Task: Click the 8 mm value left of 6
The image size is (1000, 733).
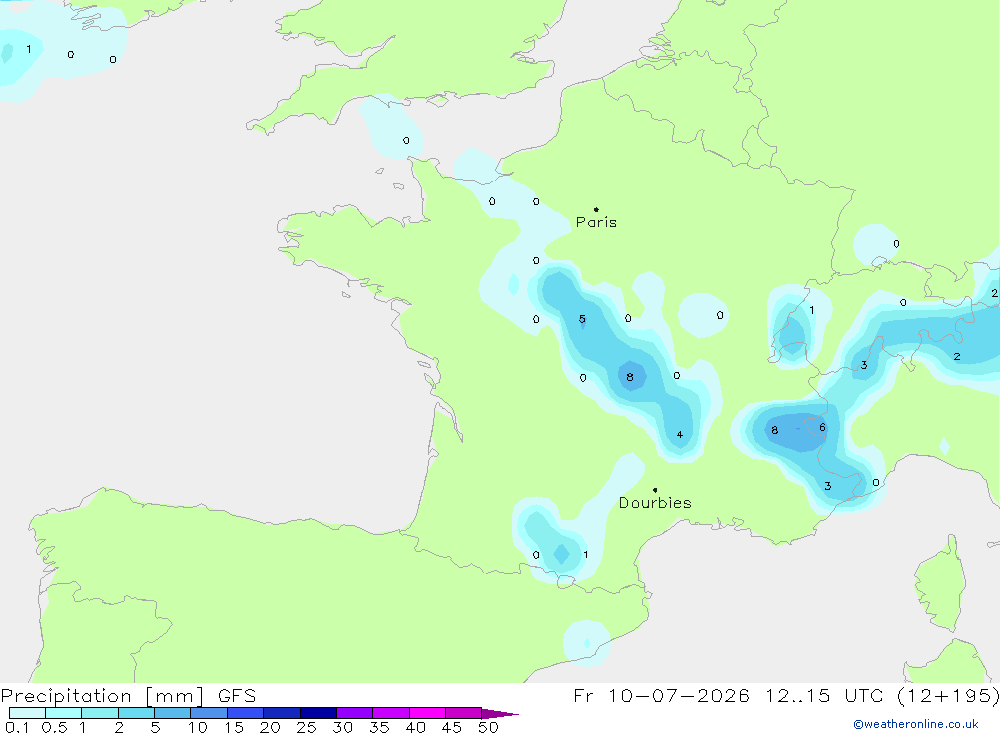Action: click(x=774, y=430)
